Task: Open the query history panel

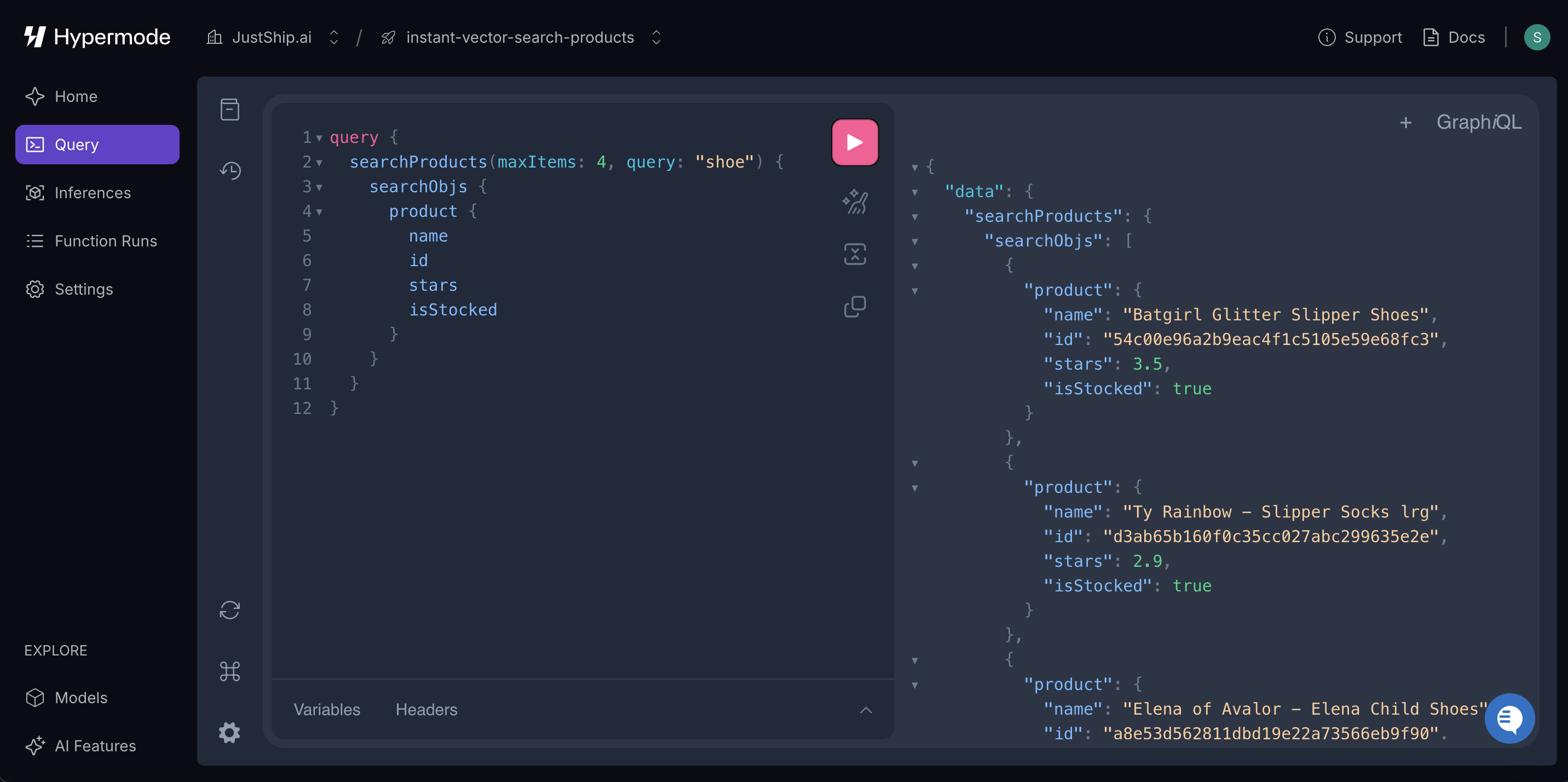Action: (229, 171)
